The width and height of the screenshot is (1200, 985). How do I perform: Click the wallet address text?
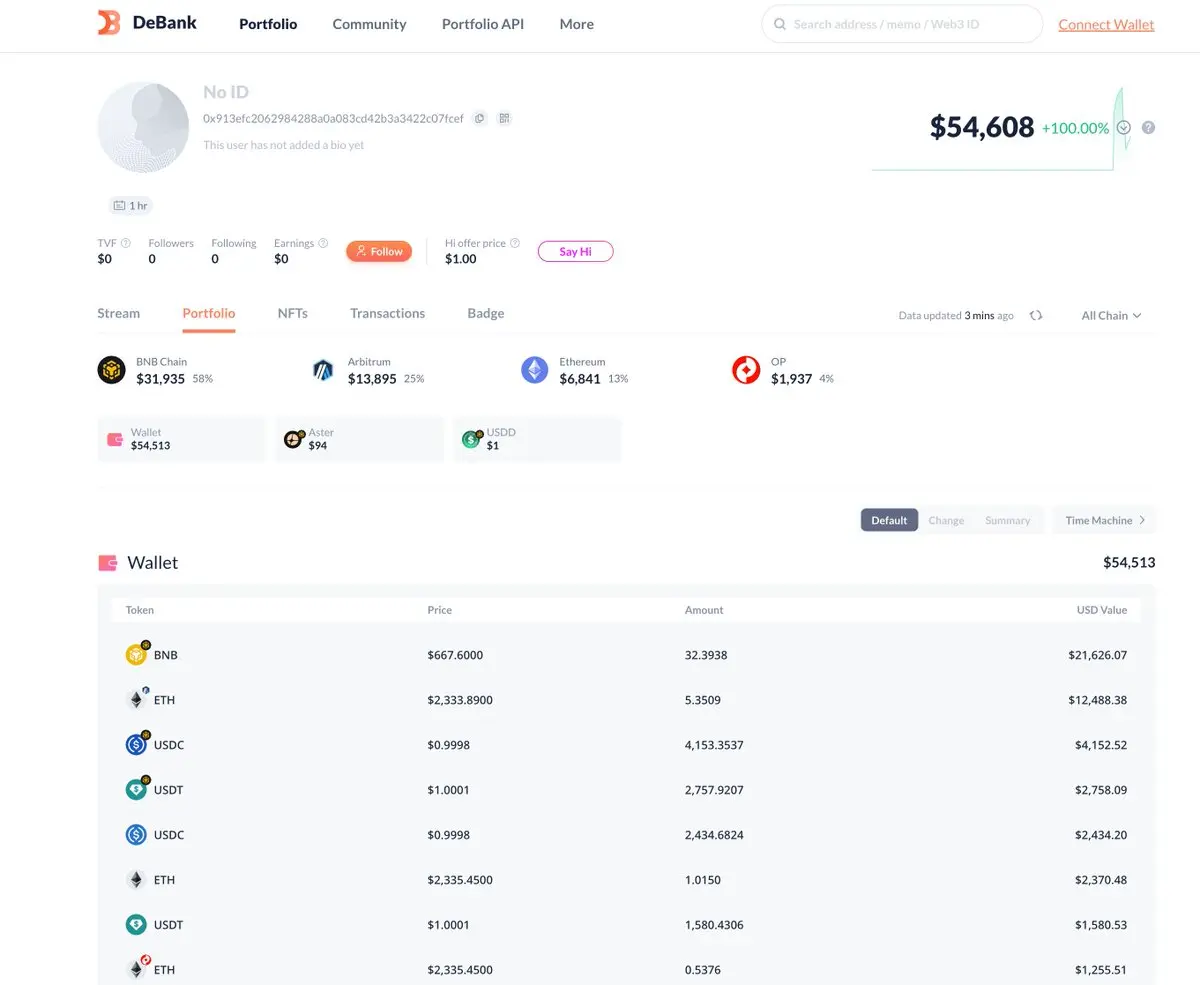pyautogui.click(x=333, y=118)
